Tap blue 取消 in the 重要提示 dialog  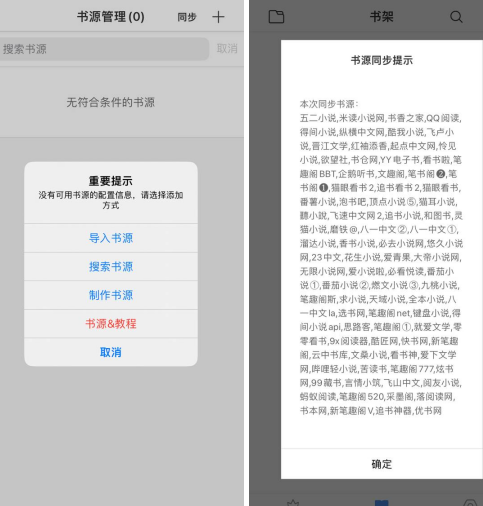point(111,352)
